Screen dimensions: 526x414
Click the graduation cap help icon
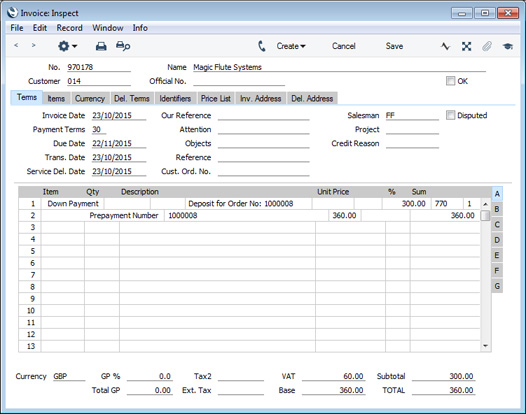point(508,46)
